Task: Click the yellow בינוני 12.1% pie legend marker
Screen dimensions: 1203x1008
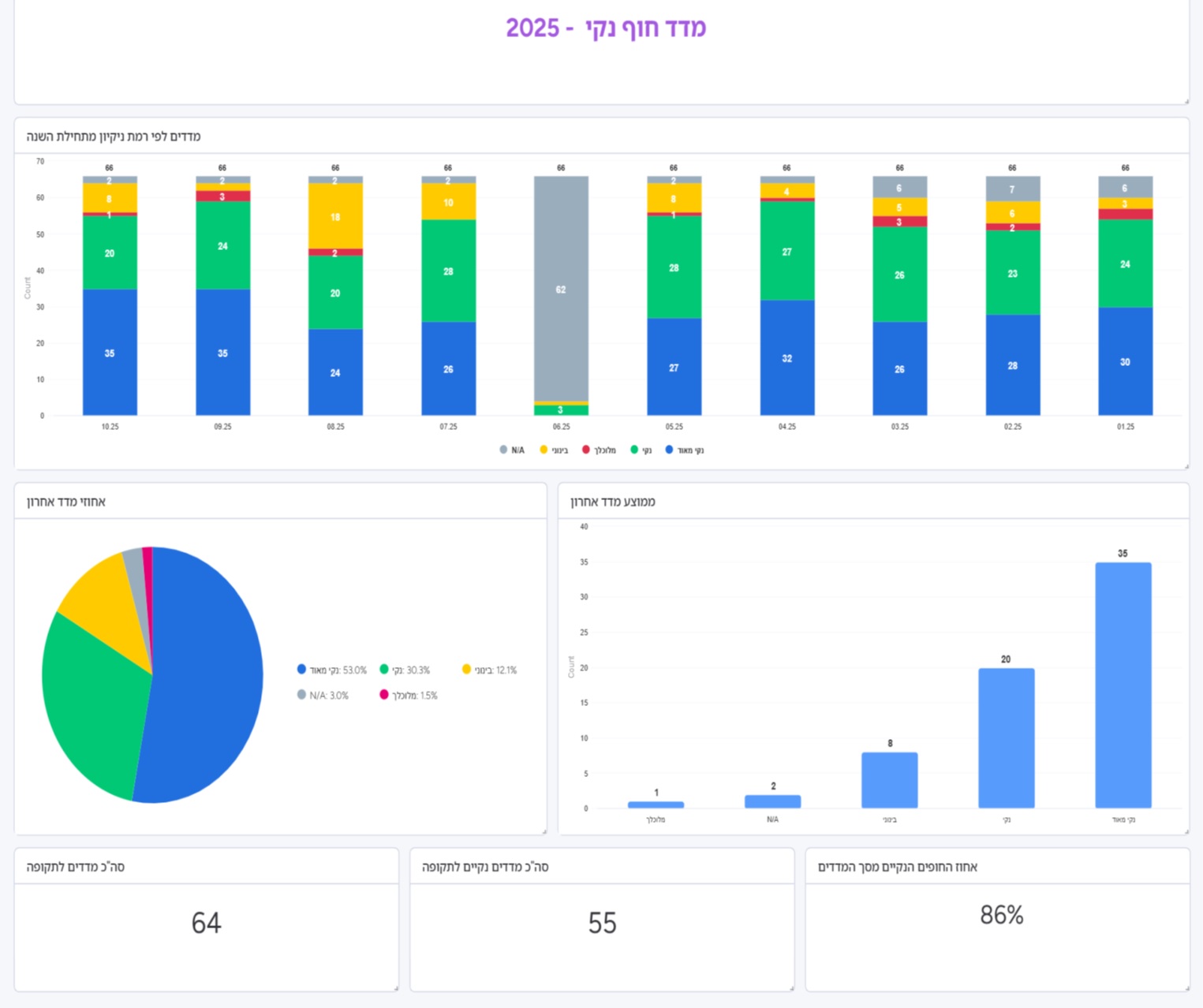Action: (466, 670)
